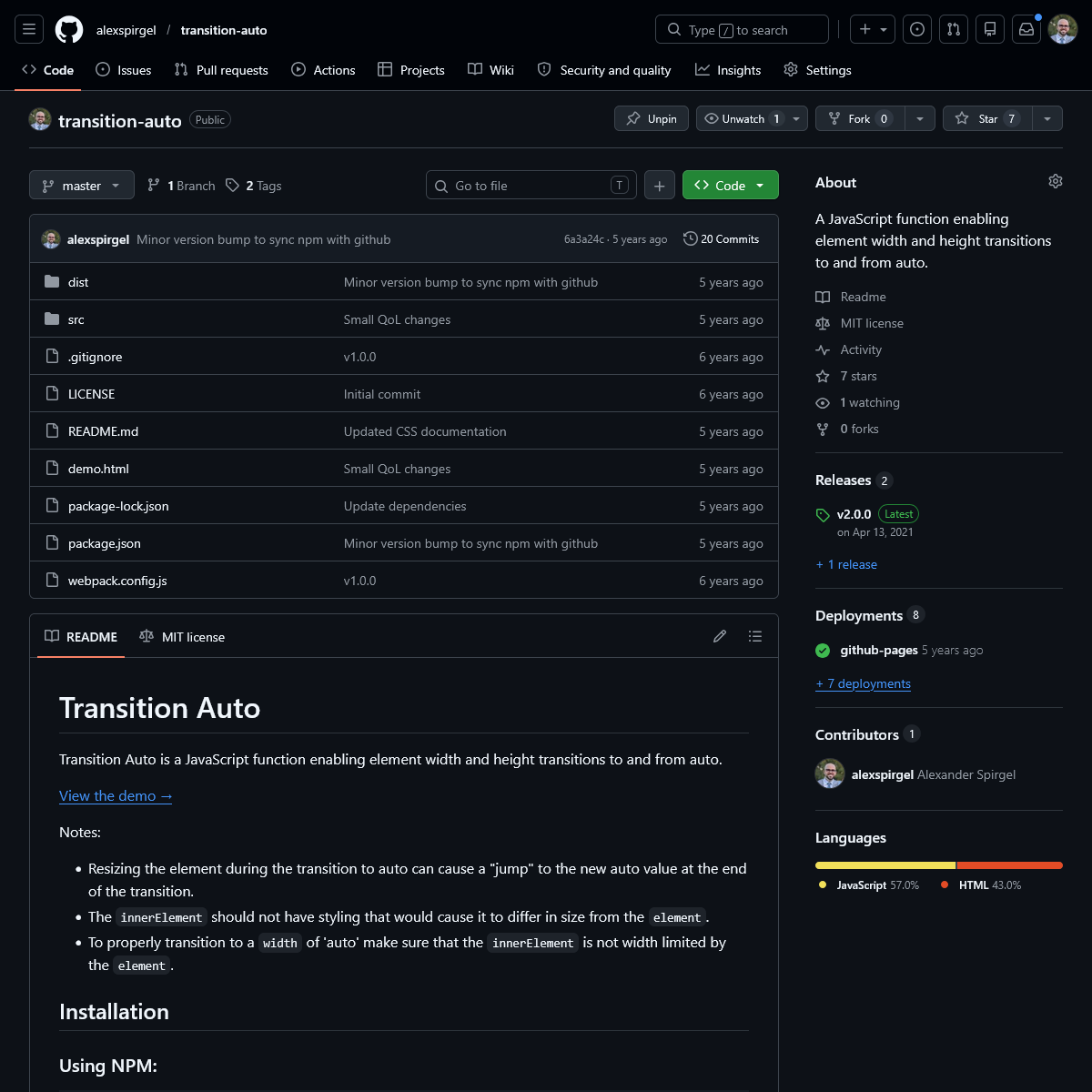Switch to the Code tab

tap(48, 70)
